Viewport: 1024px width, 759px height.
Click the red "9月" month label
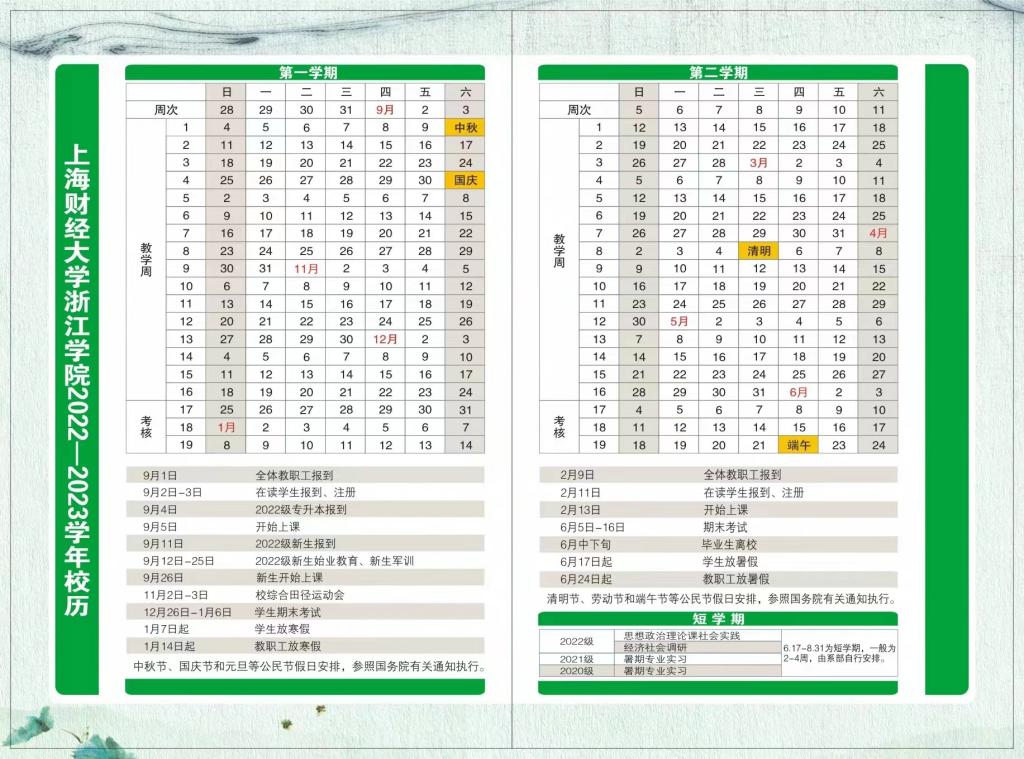tap(385, 110)
